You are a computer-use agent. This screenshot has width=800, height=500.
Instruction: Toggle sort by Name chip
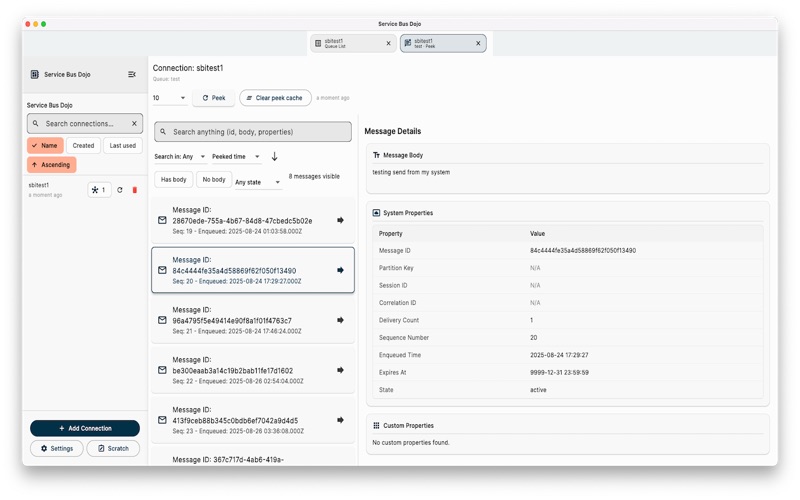tap(45, 145)
